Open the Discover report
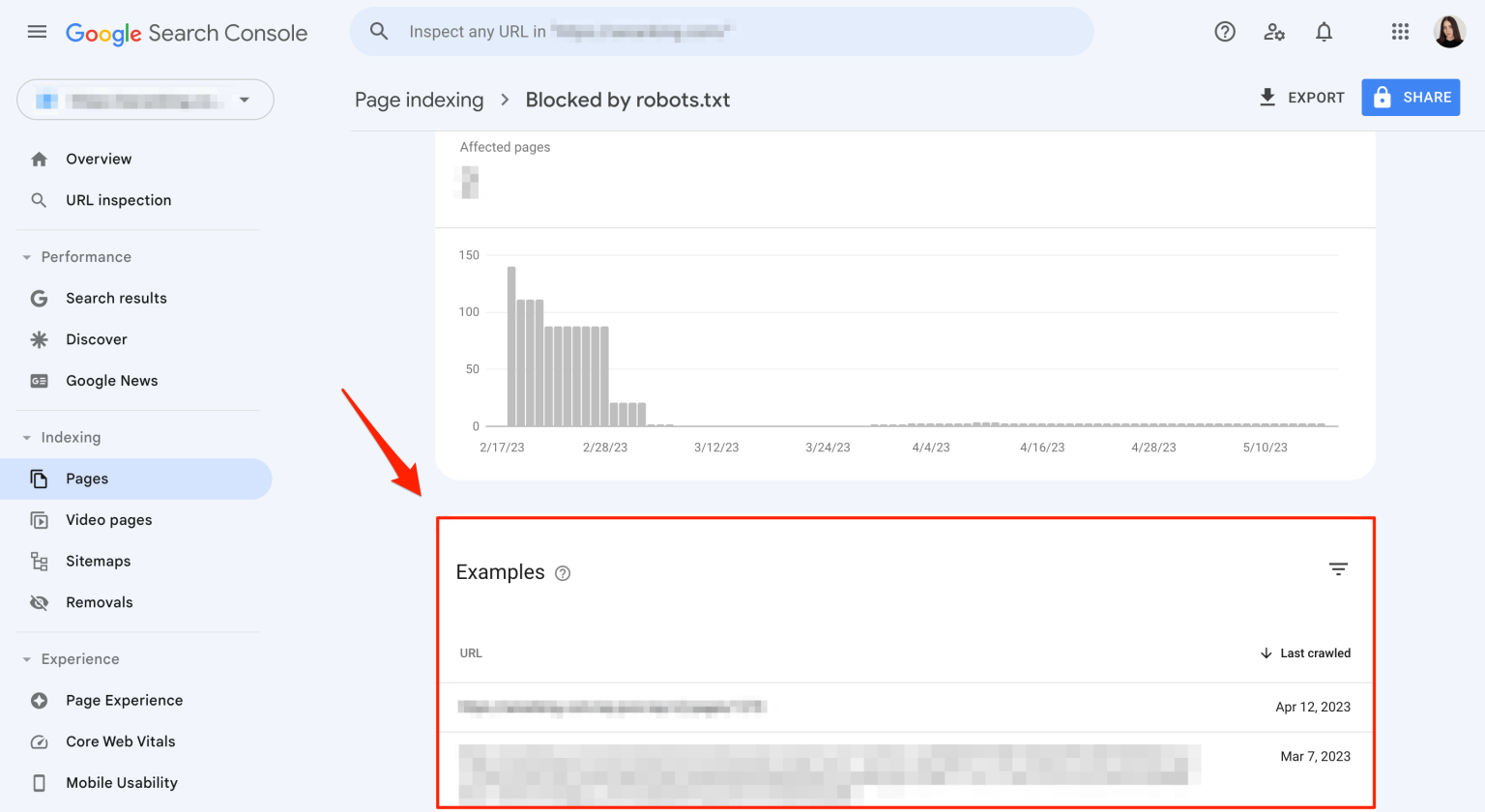1485x812 pixels. tap(97, 339)
